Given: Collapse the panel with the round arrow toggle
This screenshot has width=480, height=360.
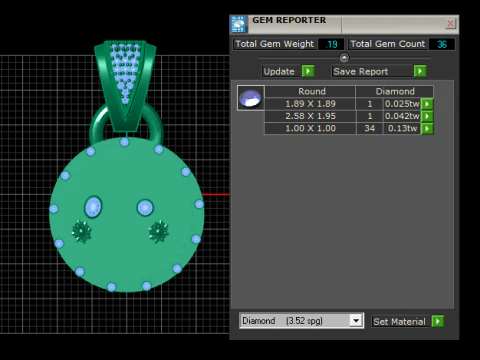Looking at the screenshot, I should 344,58.
